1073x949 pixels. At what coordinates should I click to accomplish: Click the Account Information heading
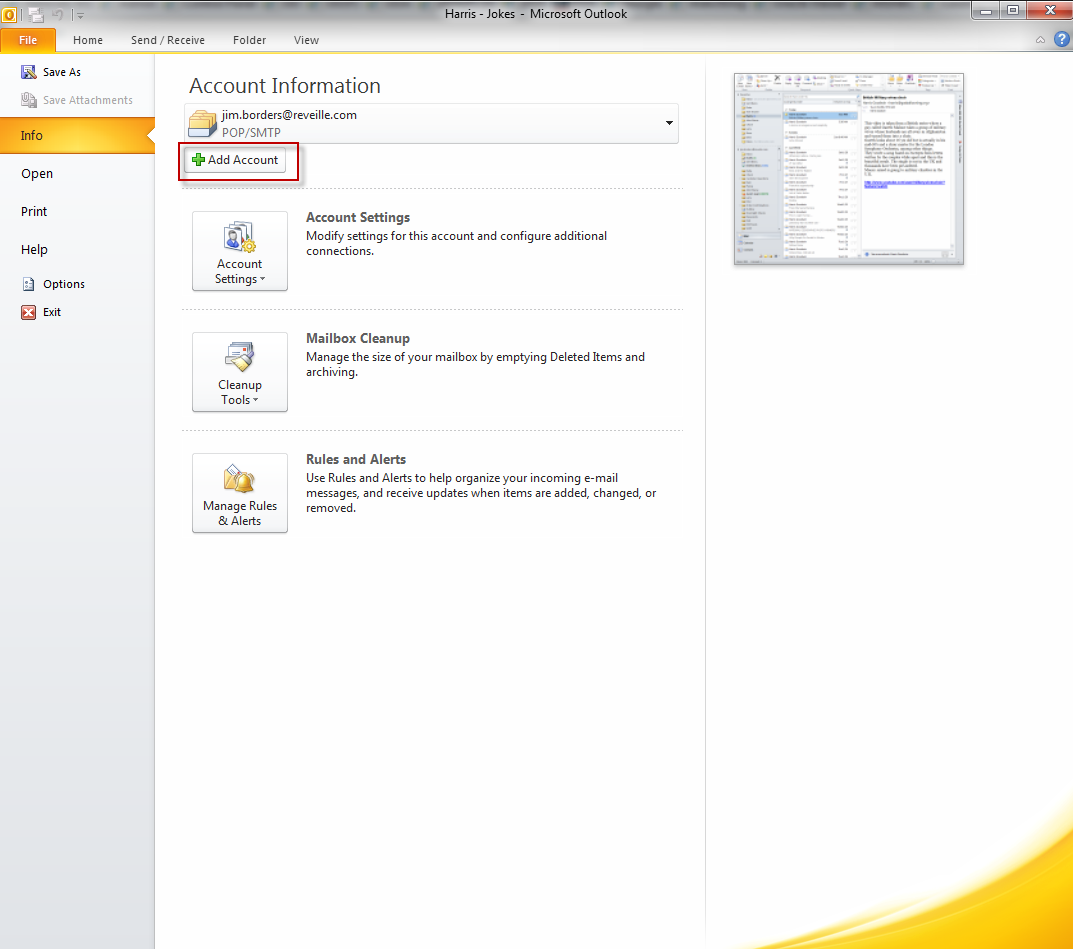pyautogui.click(x=285, y=86)
